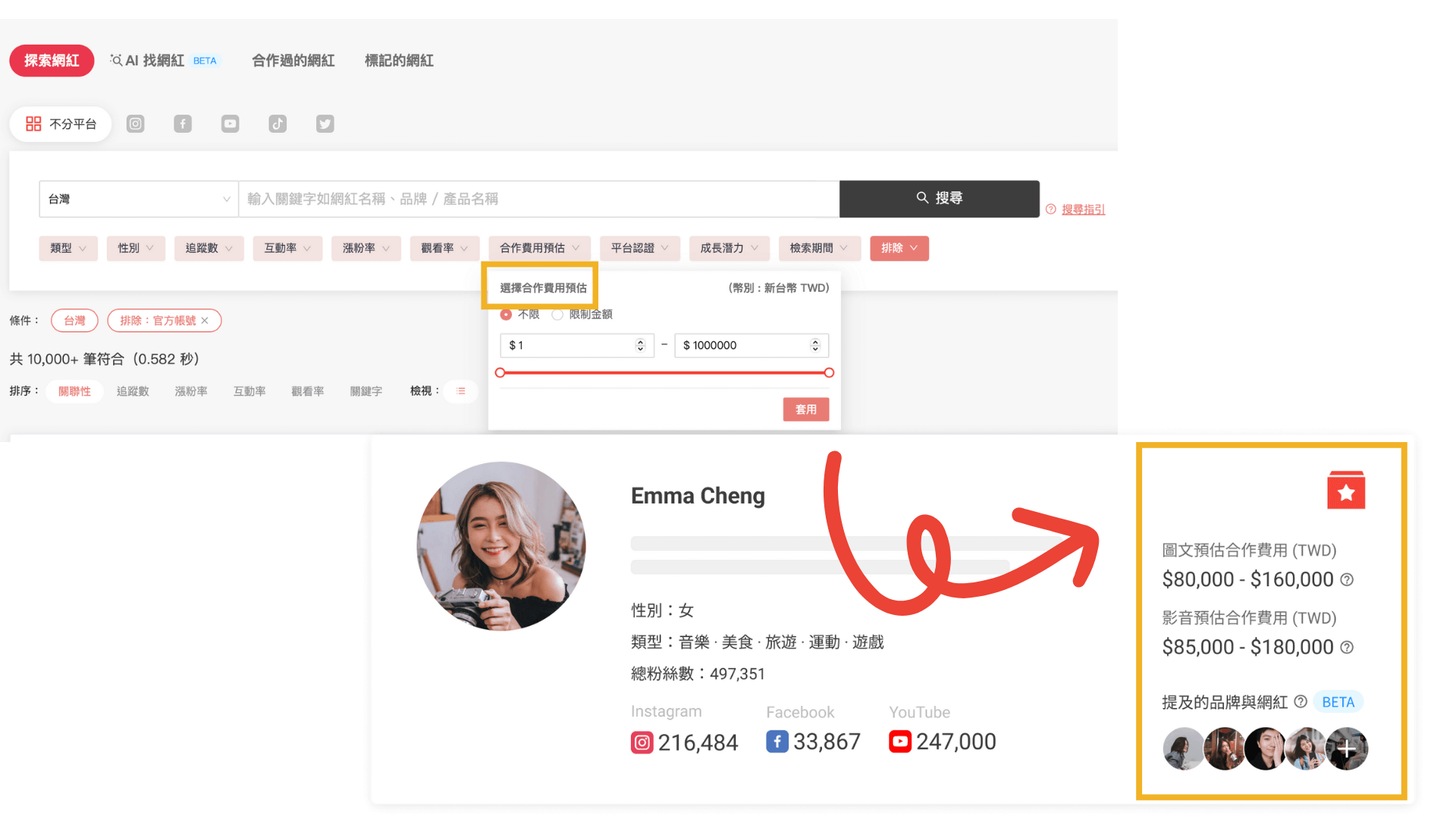Viewport: 1456px width, 819px height.
Task: Switch to the list view icon
Action: pos(460,391)
